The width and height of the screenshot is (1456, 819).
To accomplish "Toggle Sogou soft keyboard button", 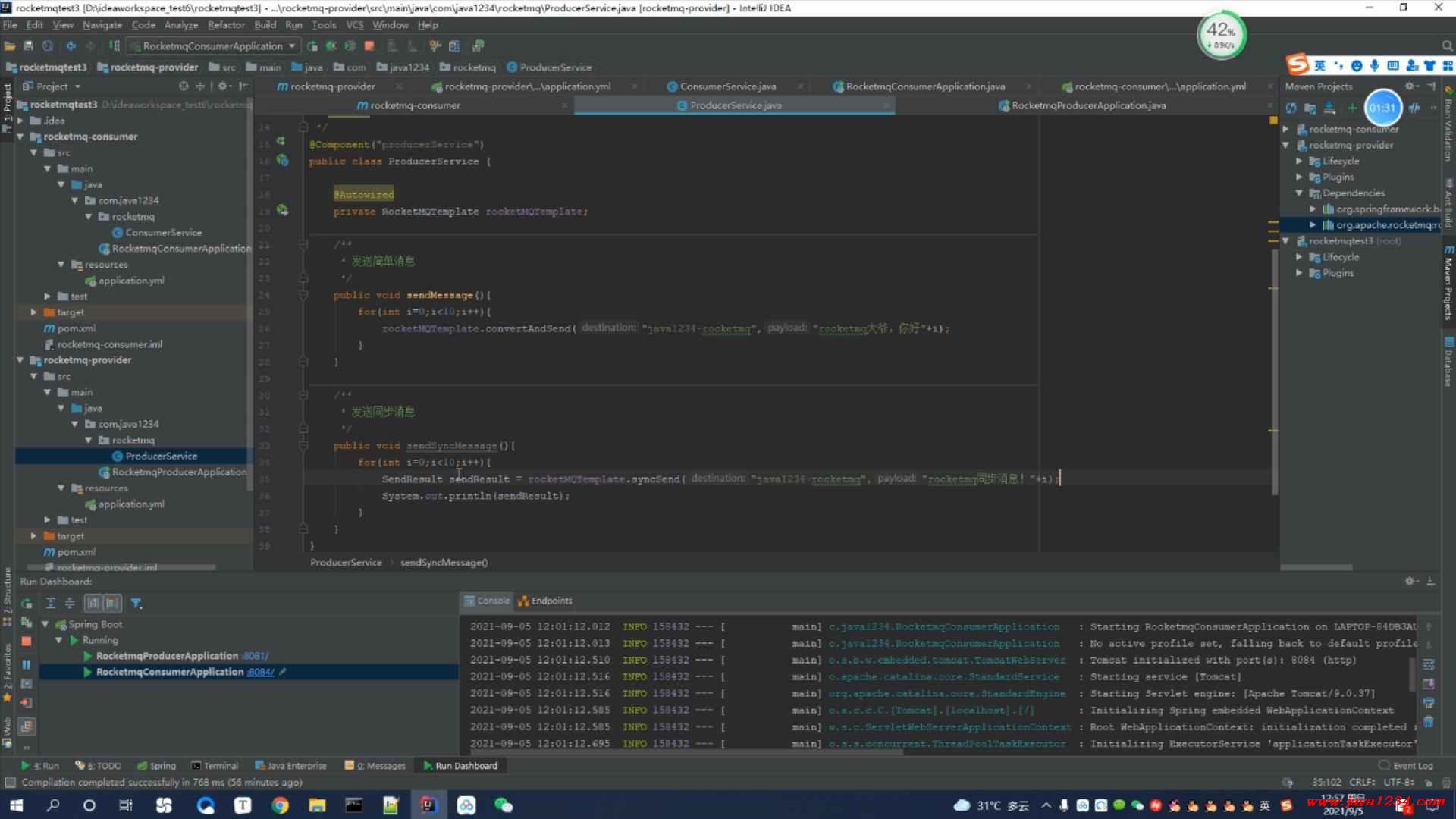I will click(1393, 66).
